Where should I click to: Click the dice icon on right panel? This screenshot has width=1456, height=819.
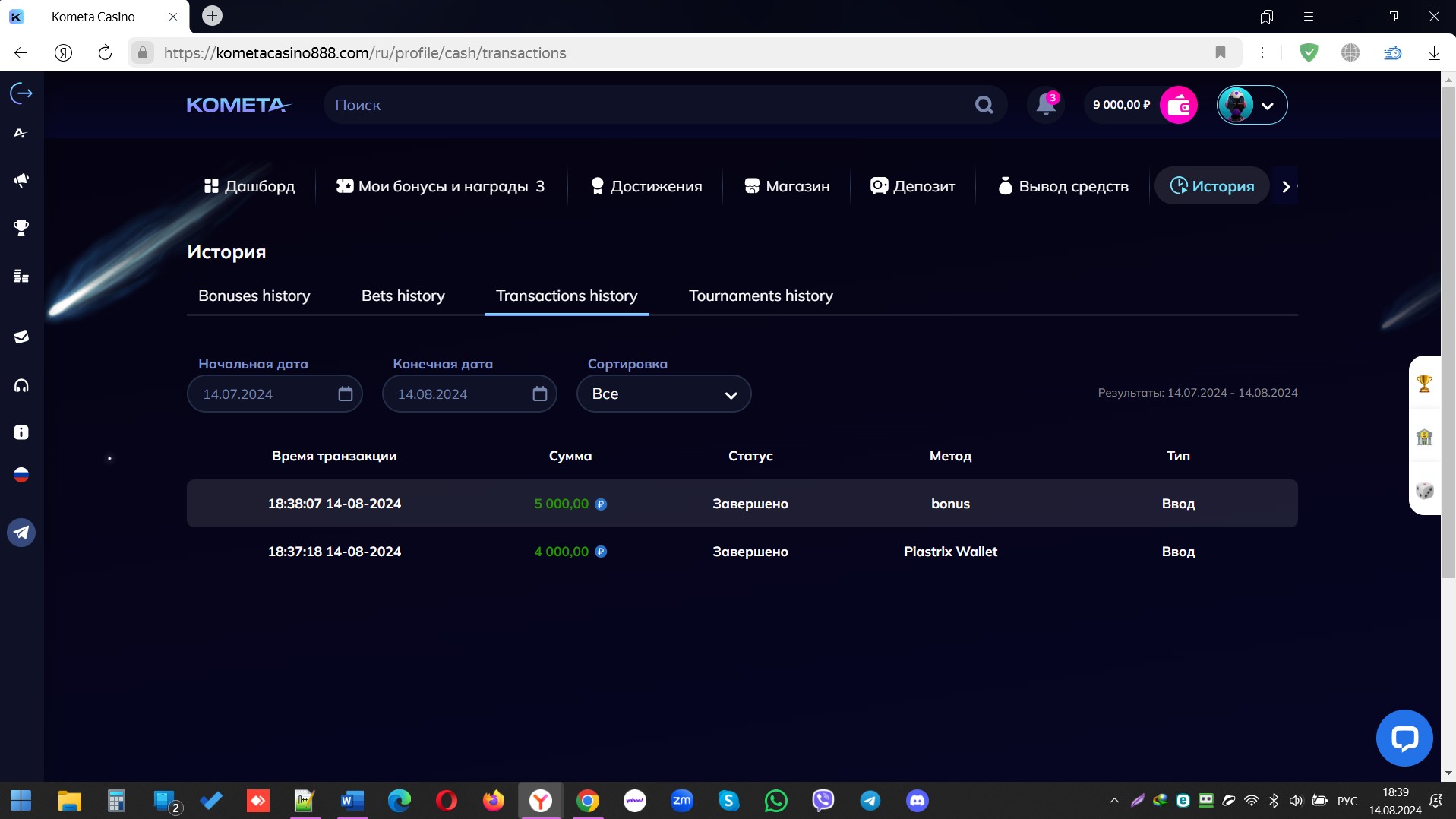[1424, 491]
